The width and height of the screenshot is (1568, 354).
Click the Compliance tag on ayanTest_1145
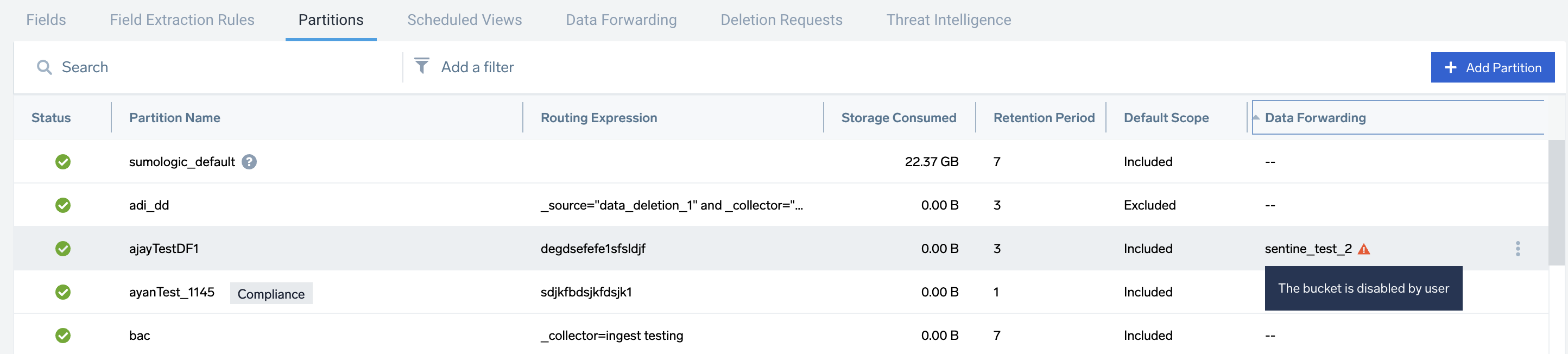click(271, 293)
